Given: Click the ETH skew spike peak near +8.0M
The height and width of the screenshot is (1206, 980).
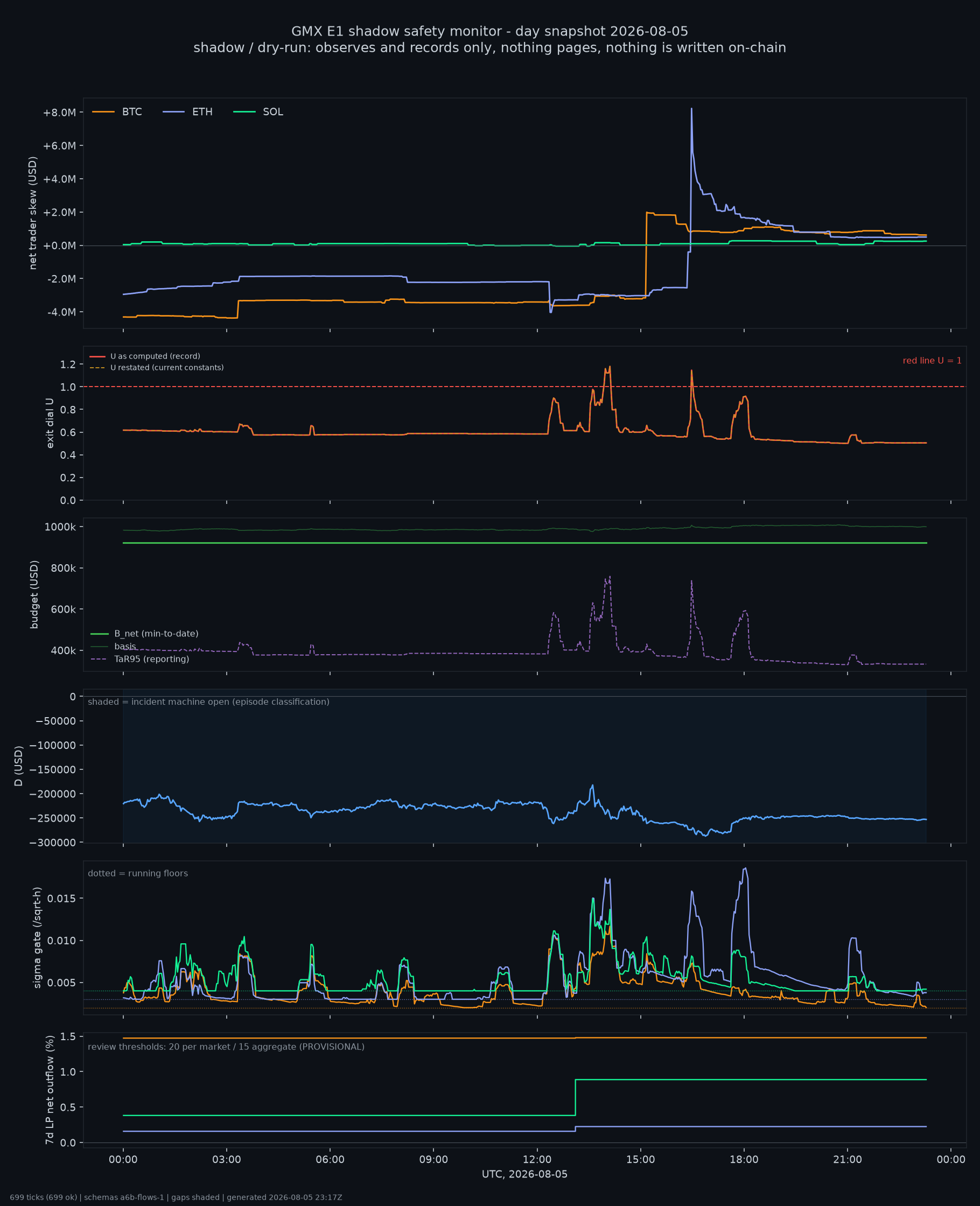Looking at the screenshot, I should [x=691, y=109].
